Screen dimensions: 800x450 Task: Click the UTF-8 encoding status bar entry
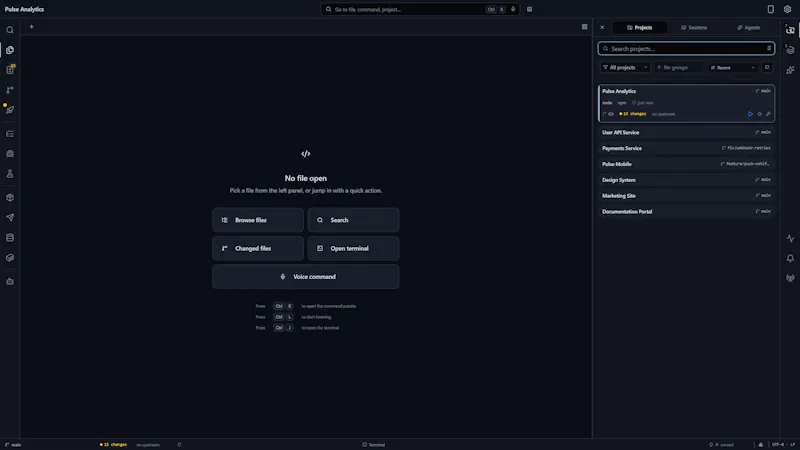pos(778,445)
